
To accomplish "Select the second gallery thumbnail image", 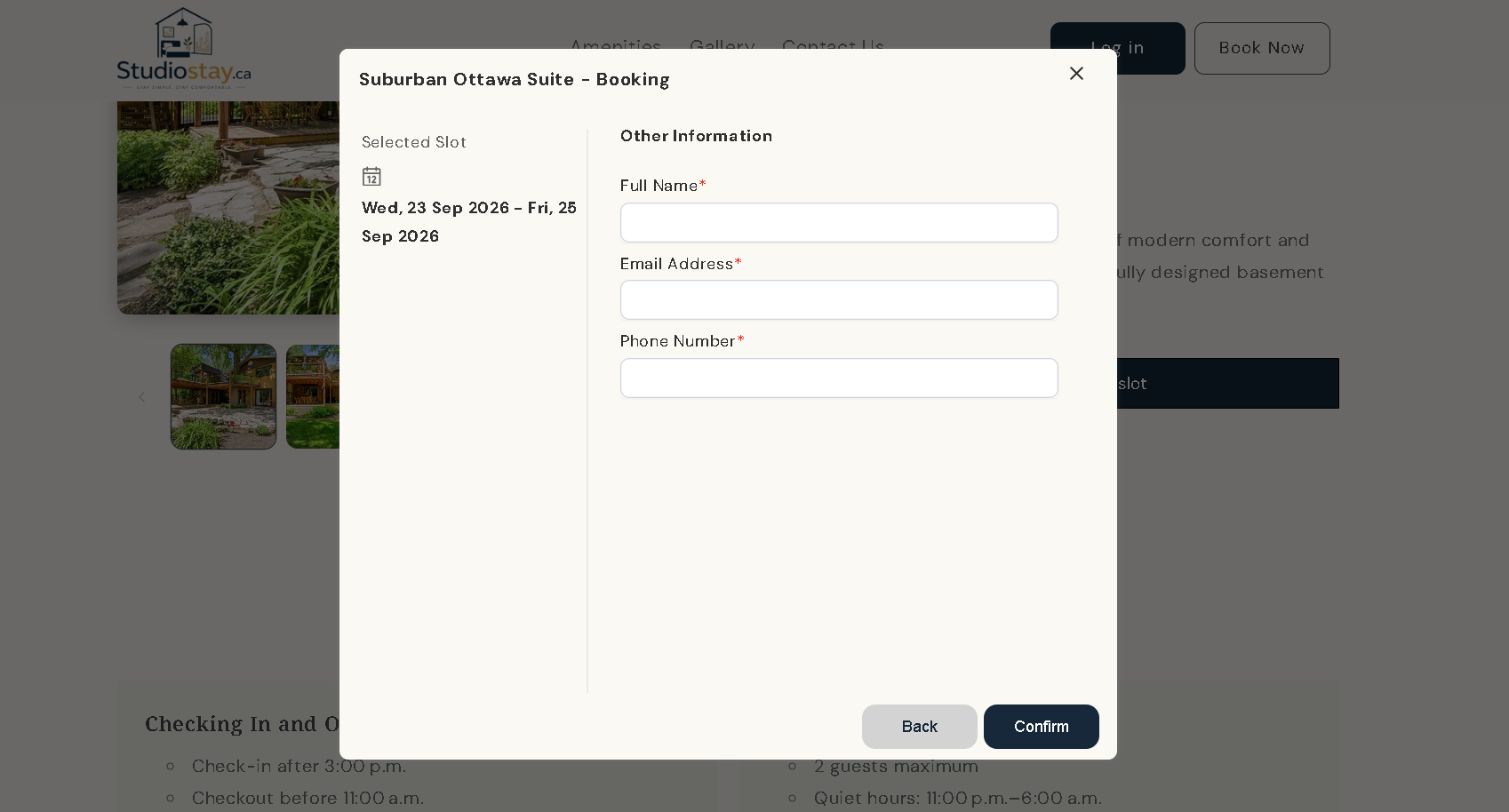I will point(313,396).
